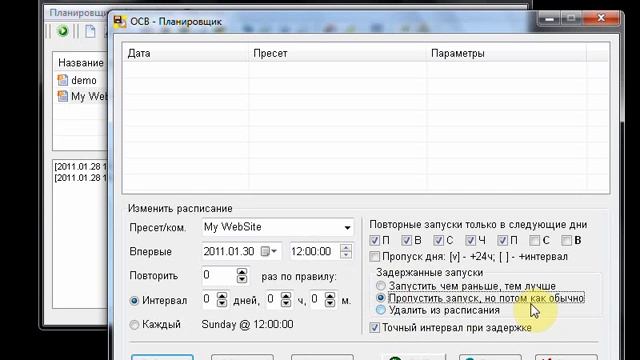Click the OCB Планировщик title bar app icon
The height and width of the screenshot is (360, 640).
click(x=120, y=22)
